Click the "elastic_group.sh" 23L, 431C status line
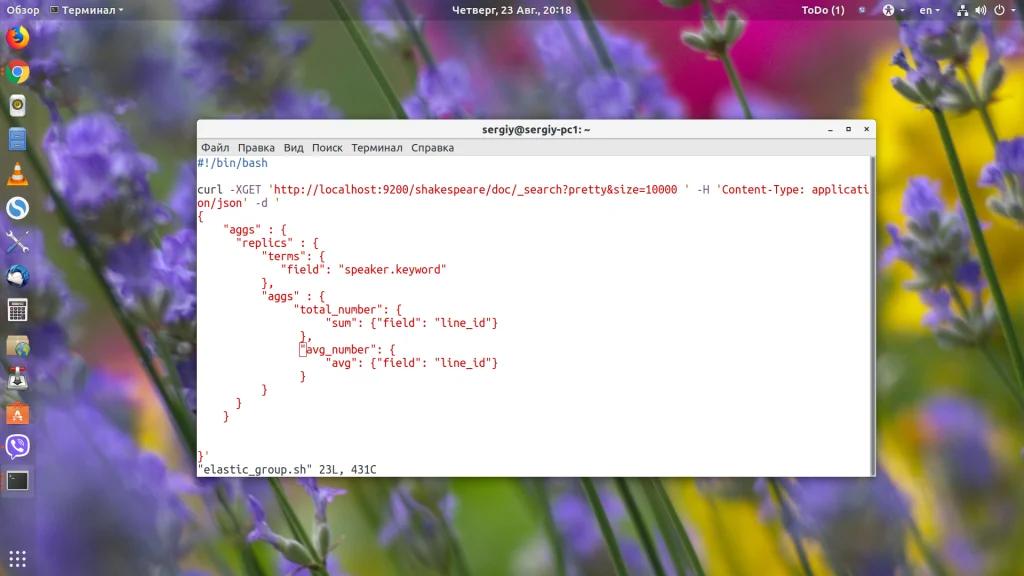The image size is (1024, 576). point(287,470)
